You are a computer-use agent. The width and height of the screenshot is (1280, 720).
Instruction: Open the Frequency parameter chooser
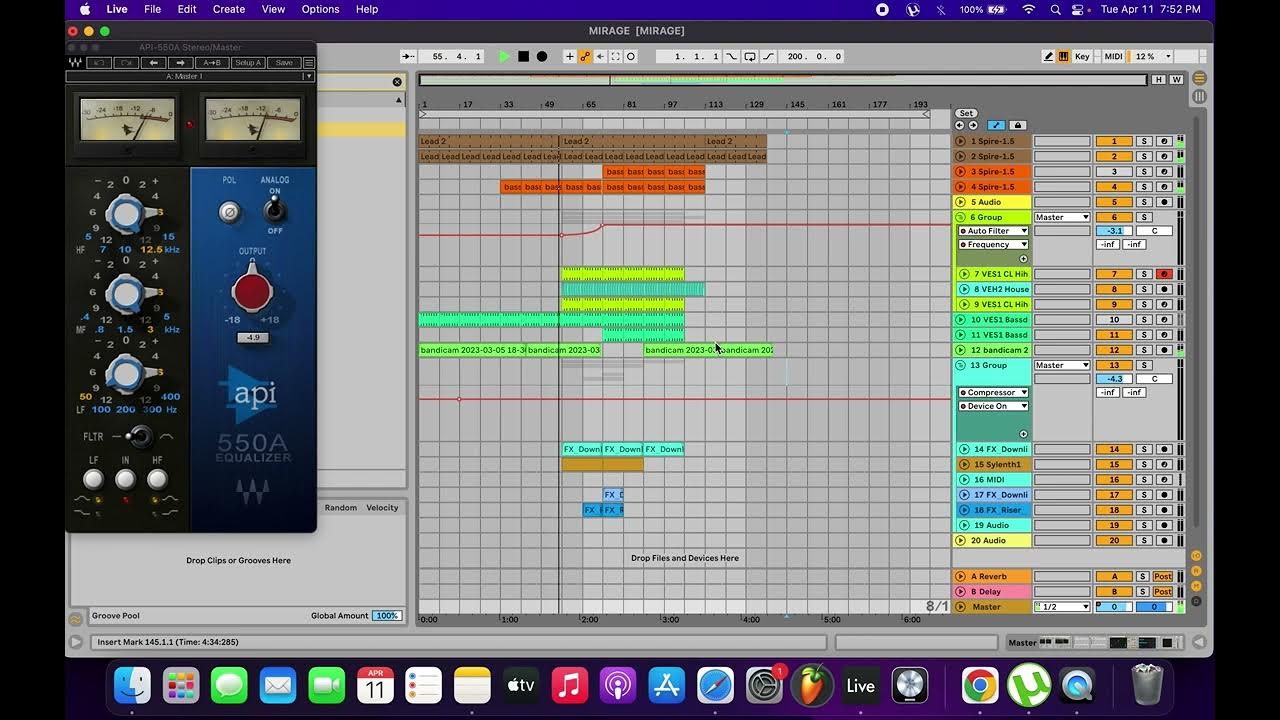point(993,245)
